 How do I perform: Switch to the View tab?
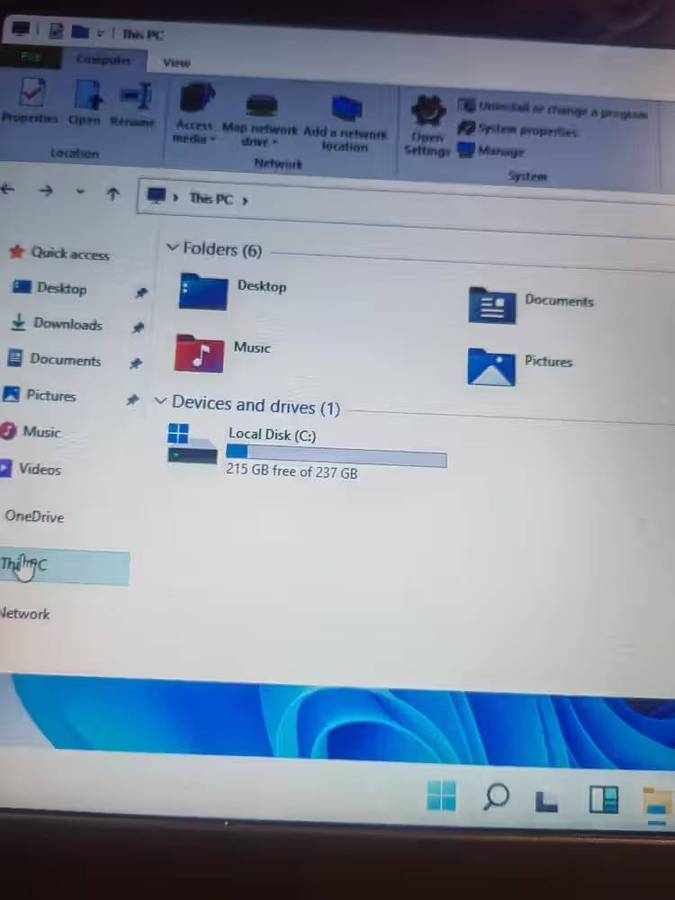click(x=176, y=63)
